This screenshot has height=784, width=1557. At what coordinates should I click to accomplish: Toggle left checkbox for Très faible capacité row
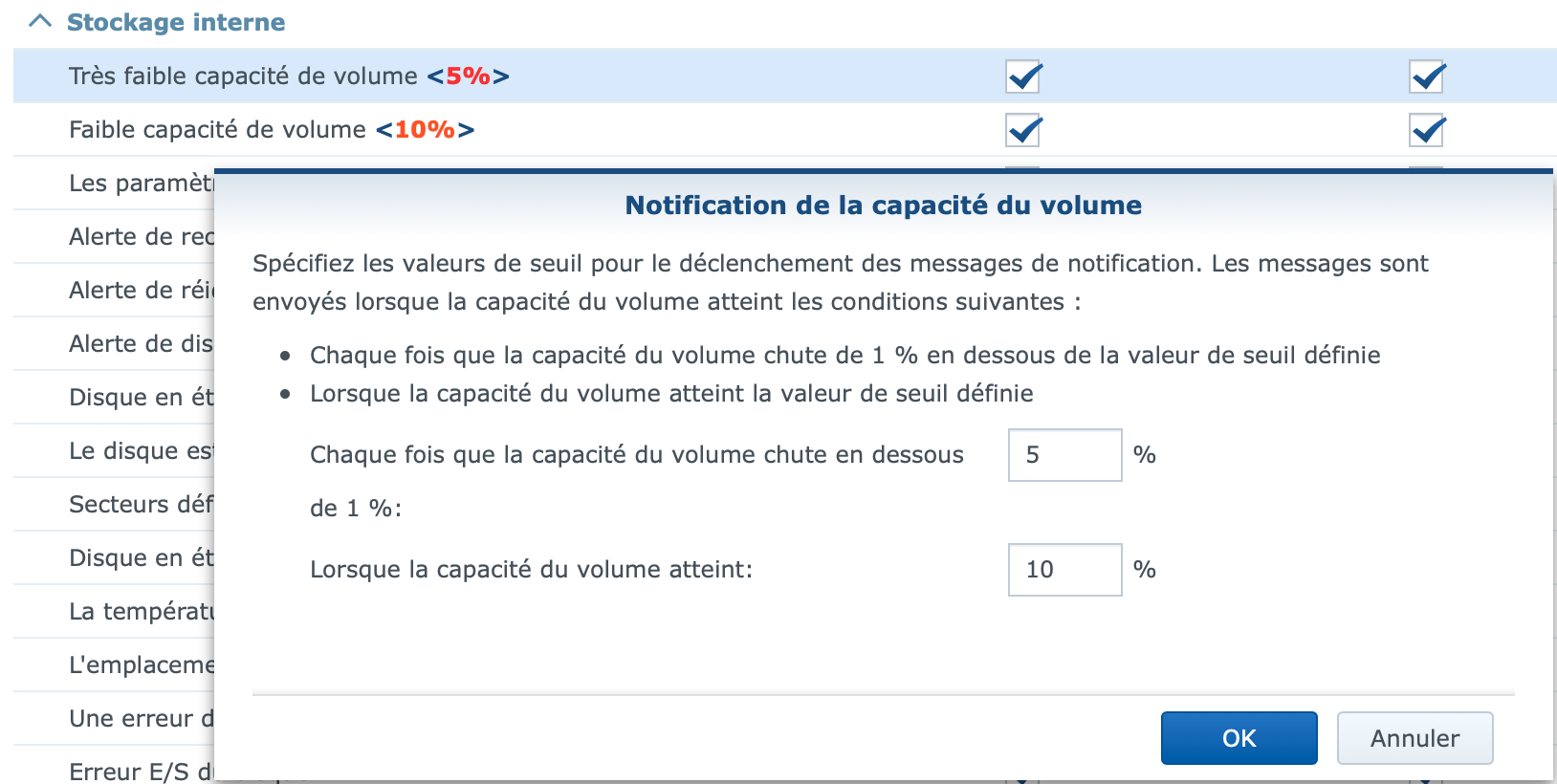click(x=1022, y=76)
